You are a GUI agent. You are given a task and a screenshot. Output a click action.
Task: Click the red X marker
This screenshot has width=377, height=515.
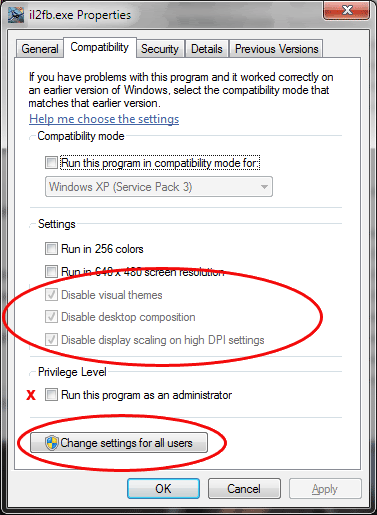pyautogui.click(x=31, y=395)
